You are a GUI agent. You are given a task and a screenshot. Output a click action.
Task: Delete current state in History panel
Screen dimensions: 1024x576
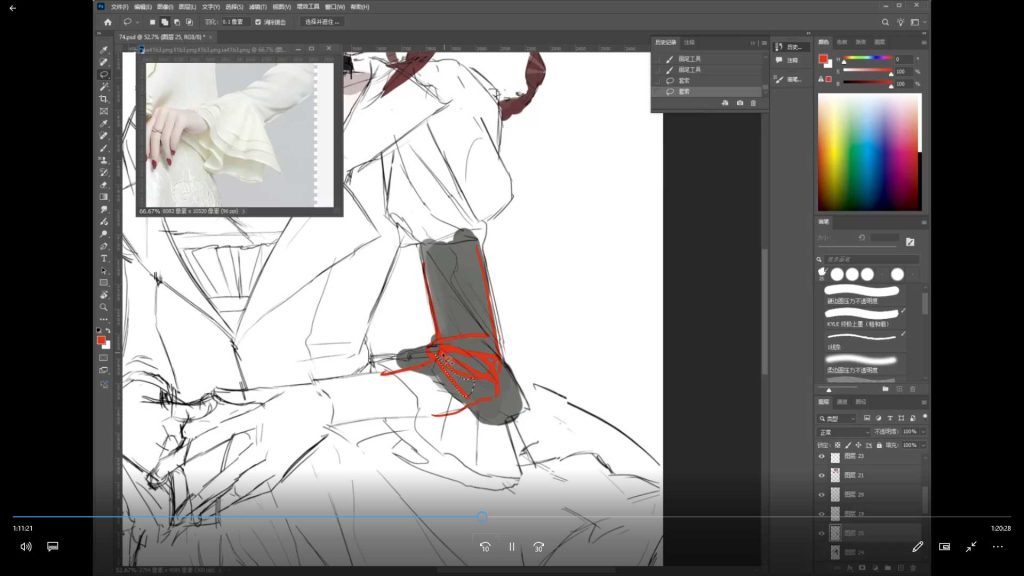click(753, 103)
